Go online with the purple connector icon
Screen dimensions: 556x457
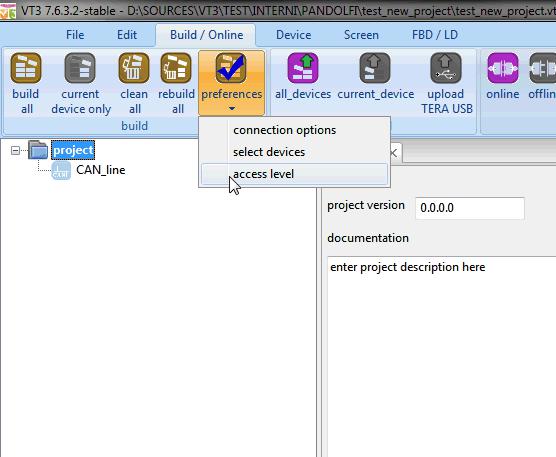pos(503,68)
